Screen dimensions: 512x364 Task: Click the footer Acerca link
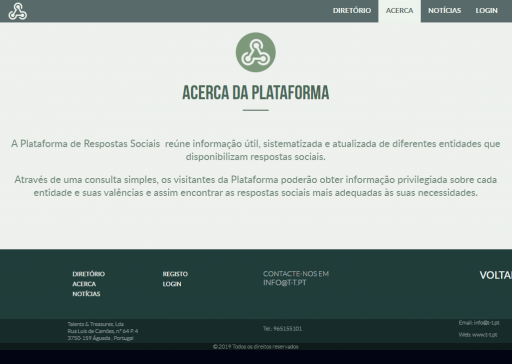(x=84, y=284)
